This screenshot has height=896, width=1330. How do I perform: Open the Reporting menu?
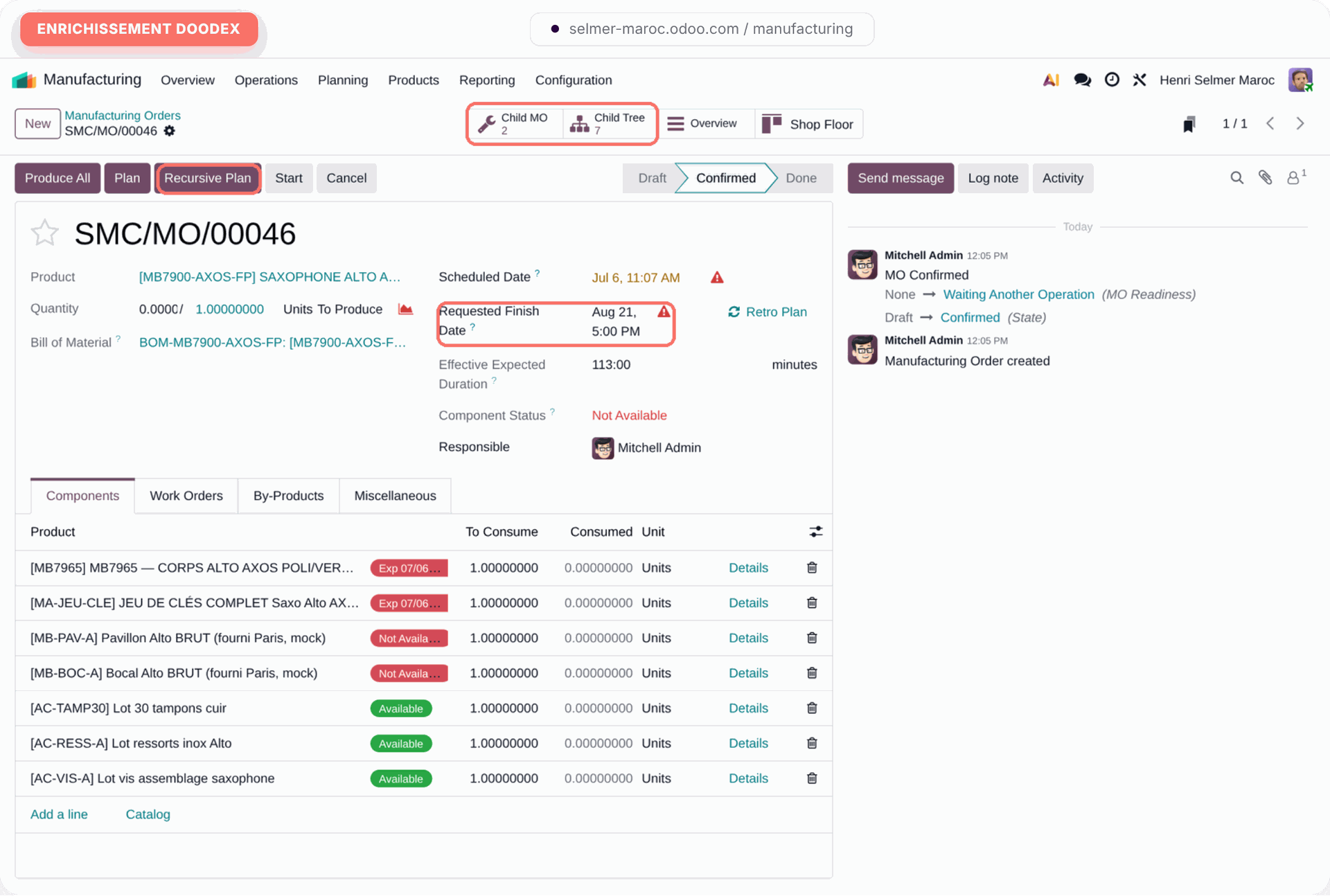pyautogui.click(x=487, y=80)
